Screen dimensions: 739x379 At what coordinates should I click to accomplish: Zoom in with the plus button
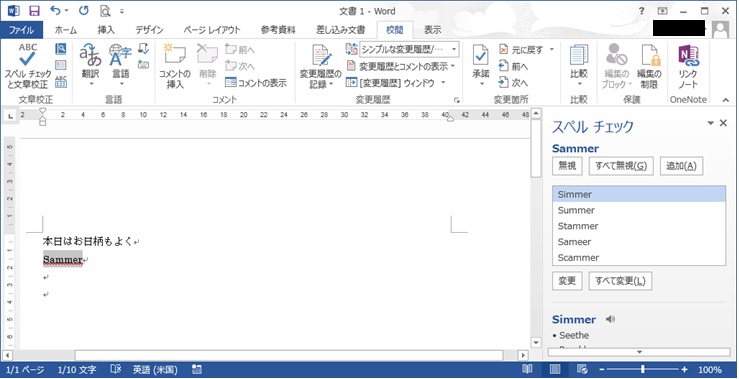[684, 370]
